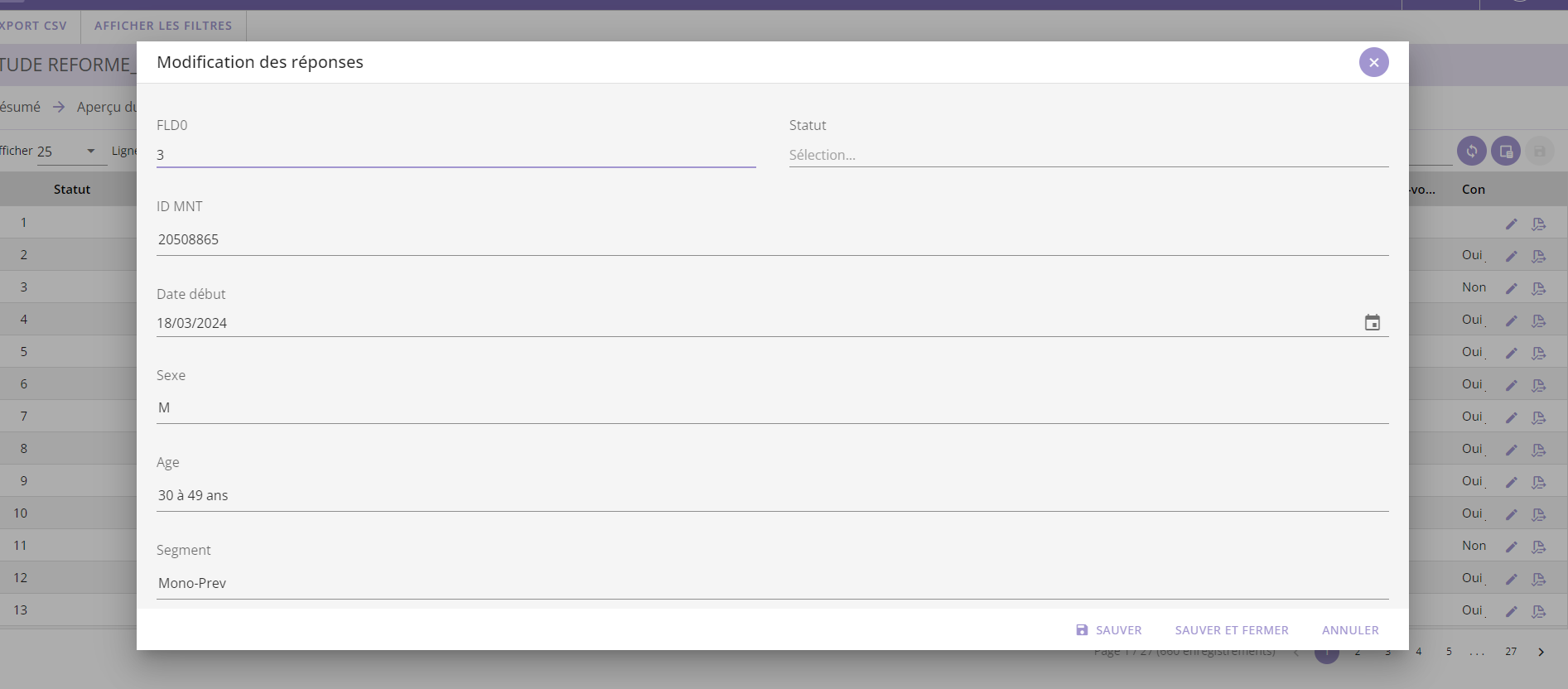Click the export document icon for row 3

[1539, 288]
